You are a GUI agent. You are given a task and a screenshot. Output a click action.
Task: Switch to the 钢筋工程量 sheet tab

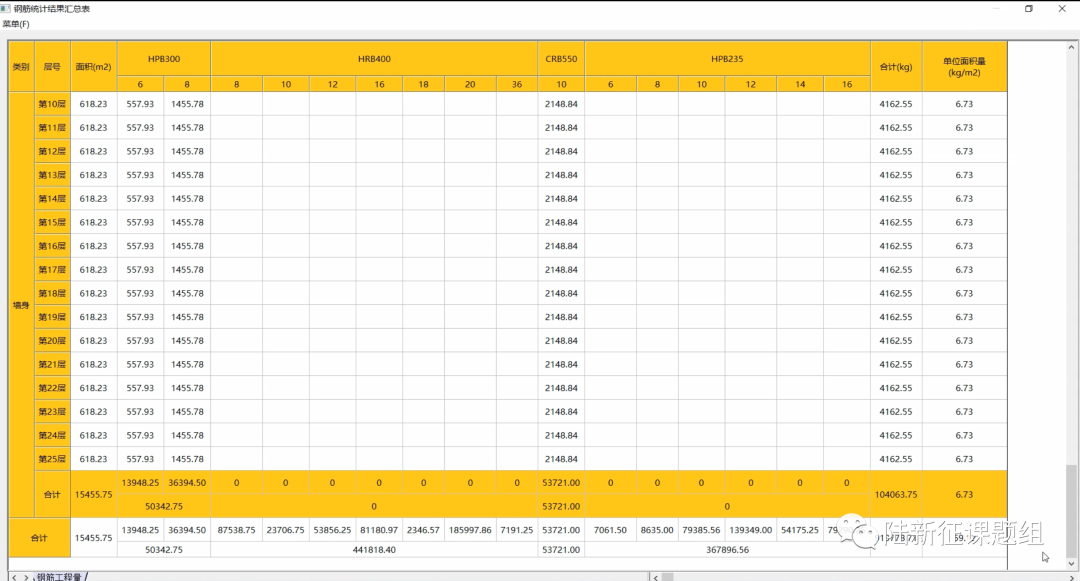[59, 577]
